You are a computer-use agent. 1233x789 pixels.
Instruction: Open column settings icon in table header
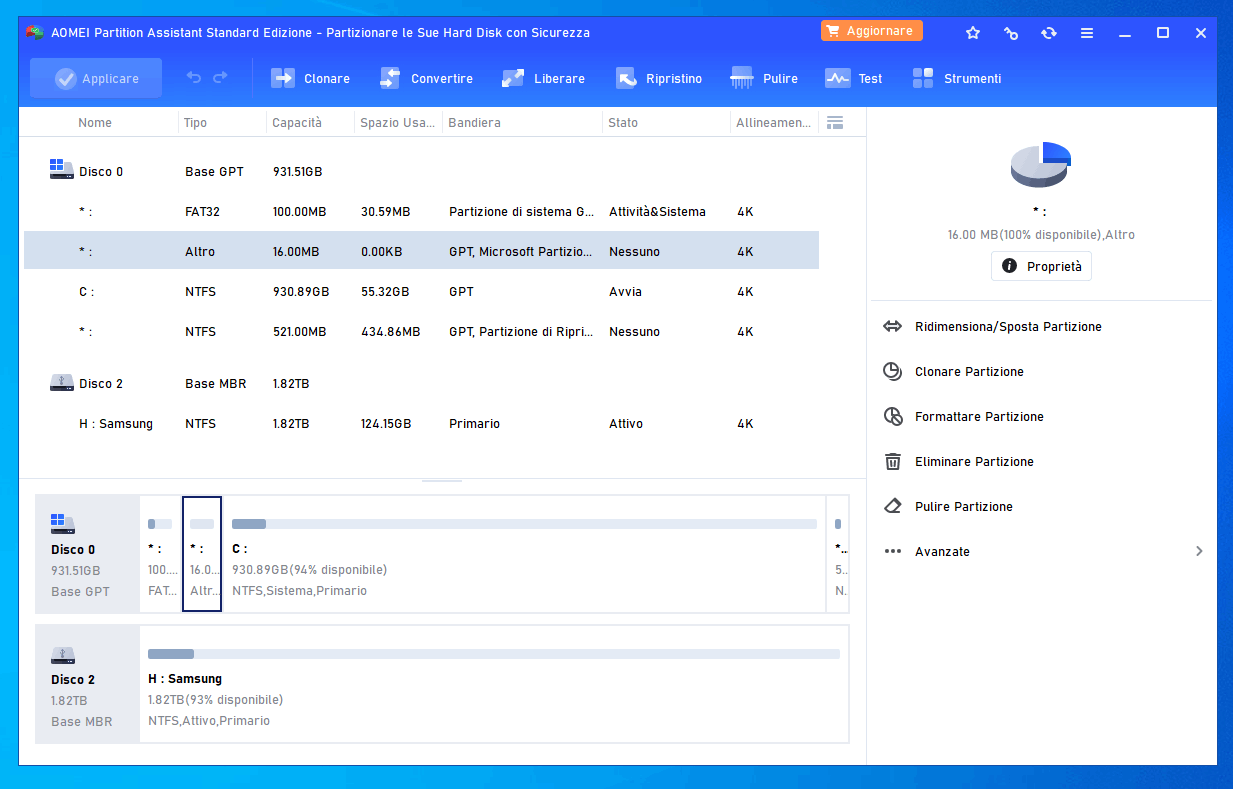835,122
